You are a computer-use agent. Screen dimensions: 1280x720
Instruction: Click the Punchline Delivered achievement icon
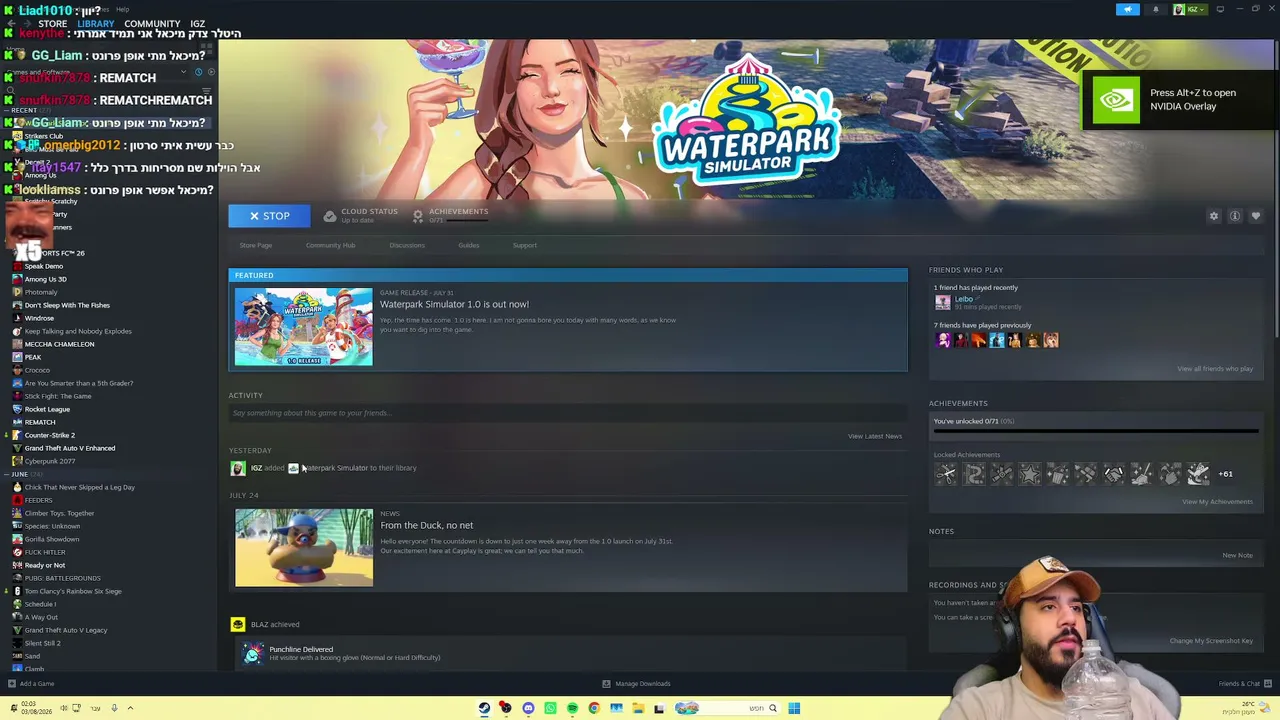pyautogui.click(x=253, y=653)
